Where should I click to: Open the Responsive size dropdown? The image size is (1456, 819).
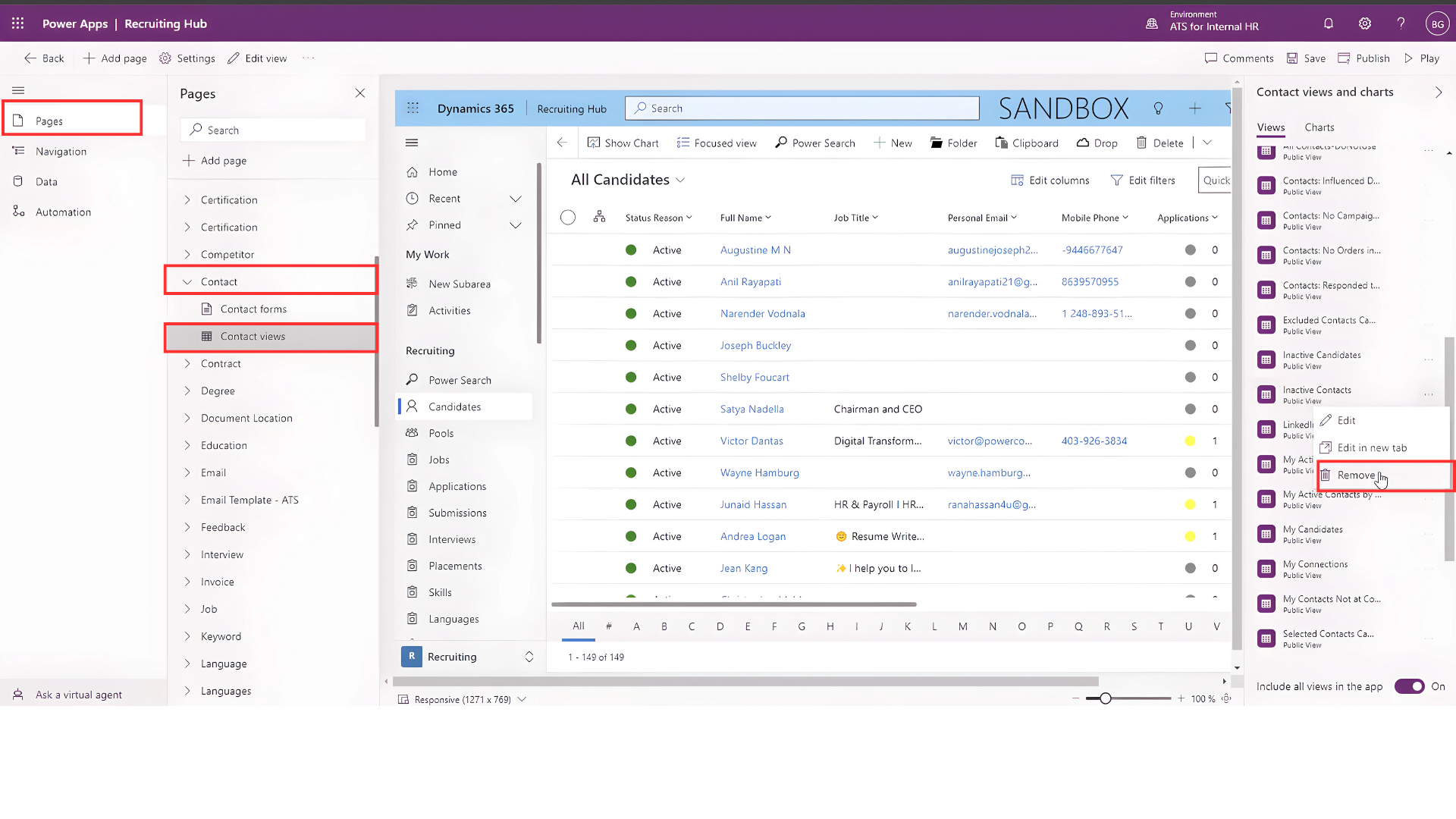[522, 699]
